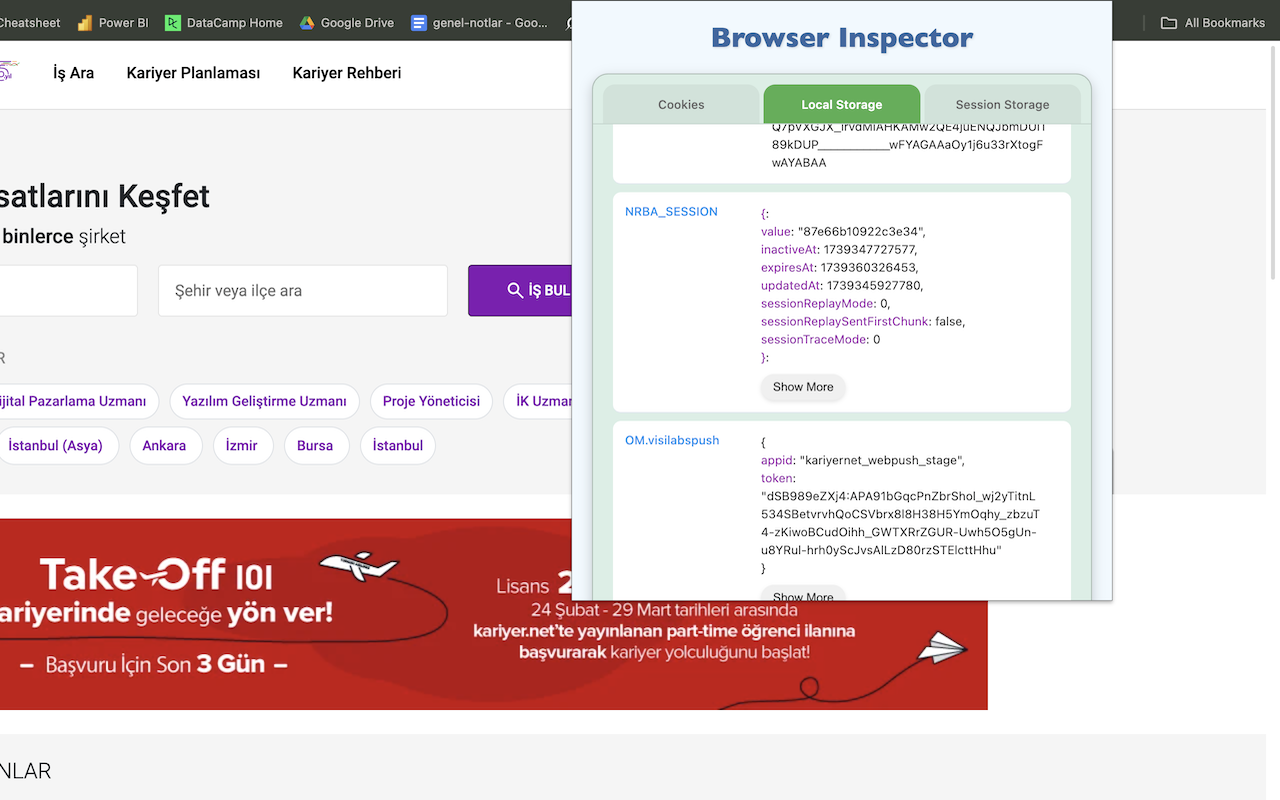The height and width of the screenshot is (800, 1280).
Task: Select the Proje Yöneticisi chip
Action: coord(431,401)
